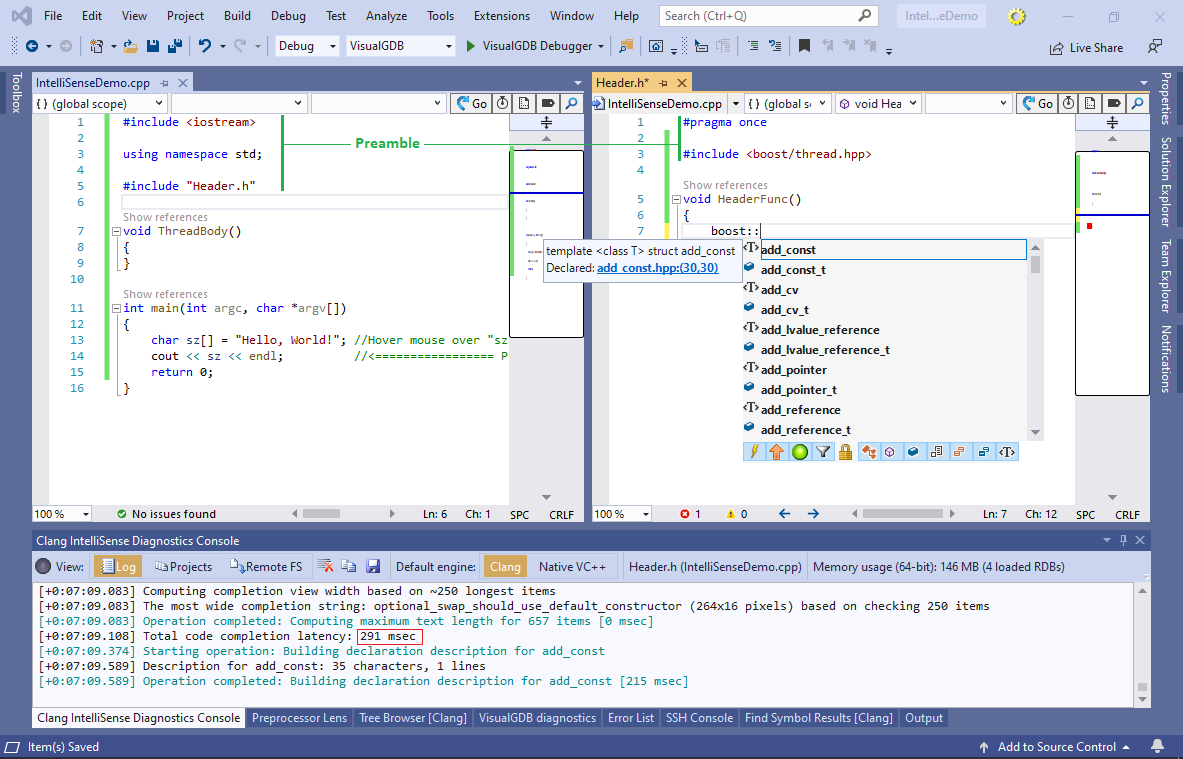
Task: Click the feedback person icon at top right
Action: click(1154, 47)
